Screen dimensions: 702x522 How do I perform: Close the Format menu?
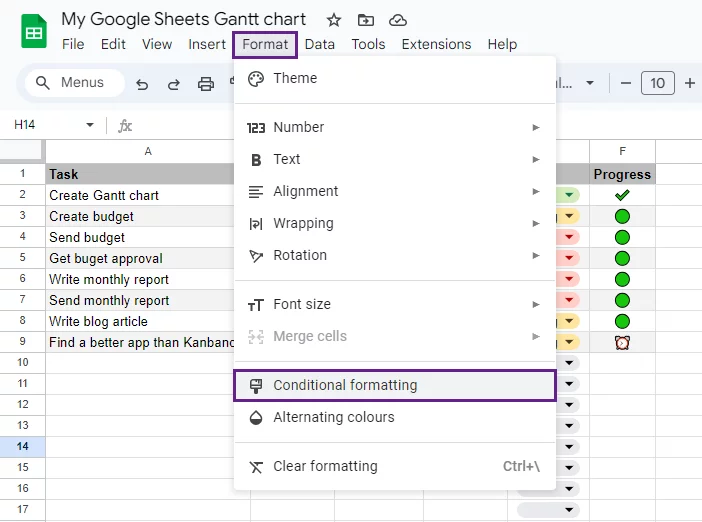point(265,44)
